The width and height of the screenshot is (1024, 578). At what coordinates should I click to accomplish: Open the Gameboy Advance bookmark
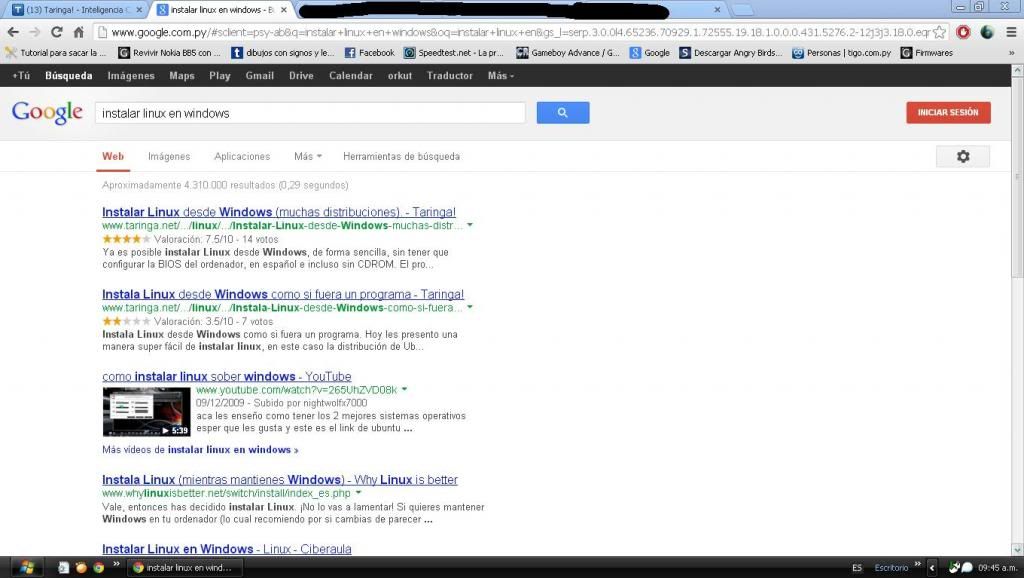click(568, 53)
